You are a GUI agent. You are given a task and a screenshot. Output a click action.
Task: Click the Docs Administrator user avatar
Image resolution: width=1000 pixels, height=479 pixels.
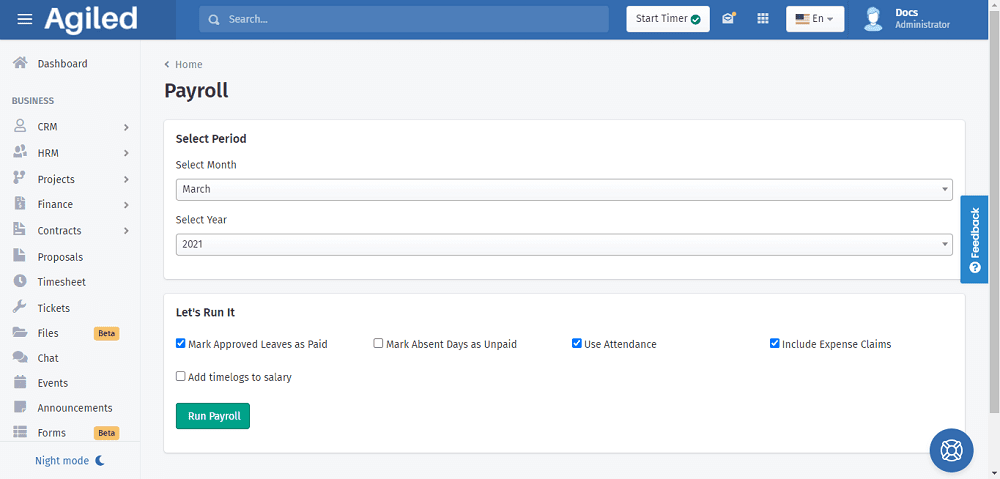pos(873,19)
